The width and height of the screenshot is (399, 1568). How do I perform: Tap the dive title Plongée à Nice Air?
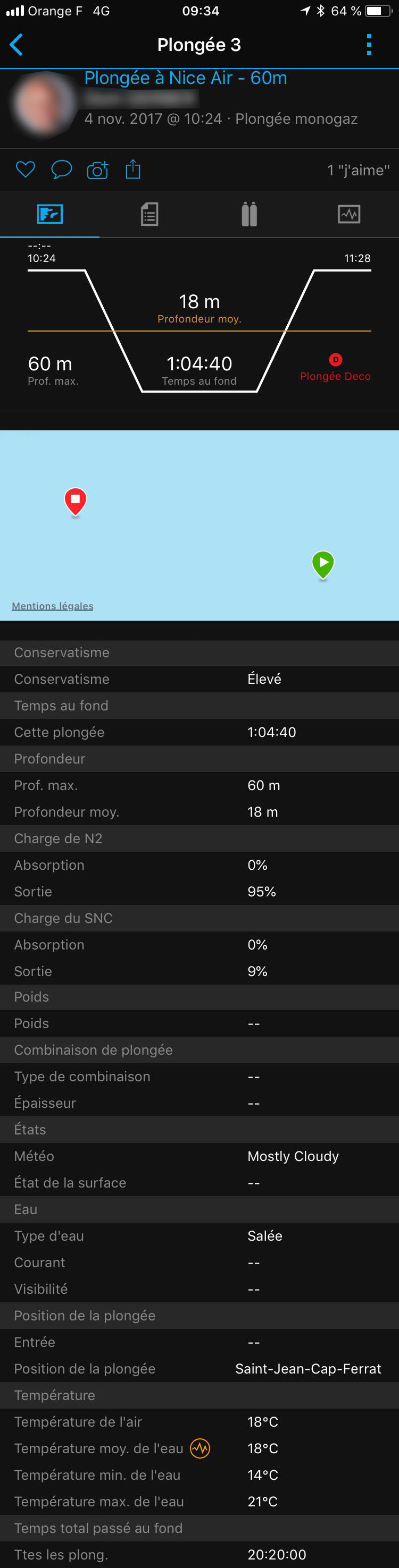tap(185, 78)
